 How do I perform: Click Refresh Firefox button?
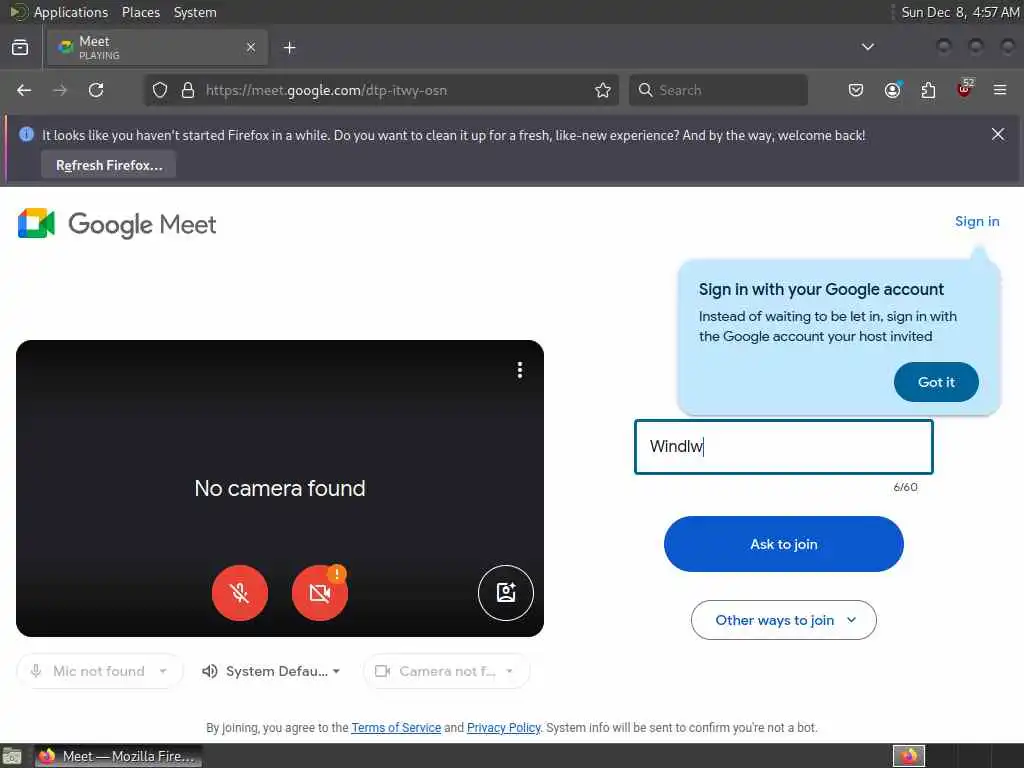point(108,165)
